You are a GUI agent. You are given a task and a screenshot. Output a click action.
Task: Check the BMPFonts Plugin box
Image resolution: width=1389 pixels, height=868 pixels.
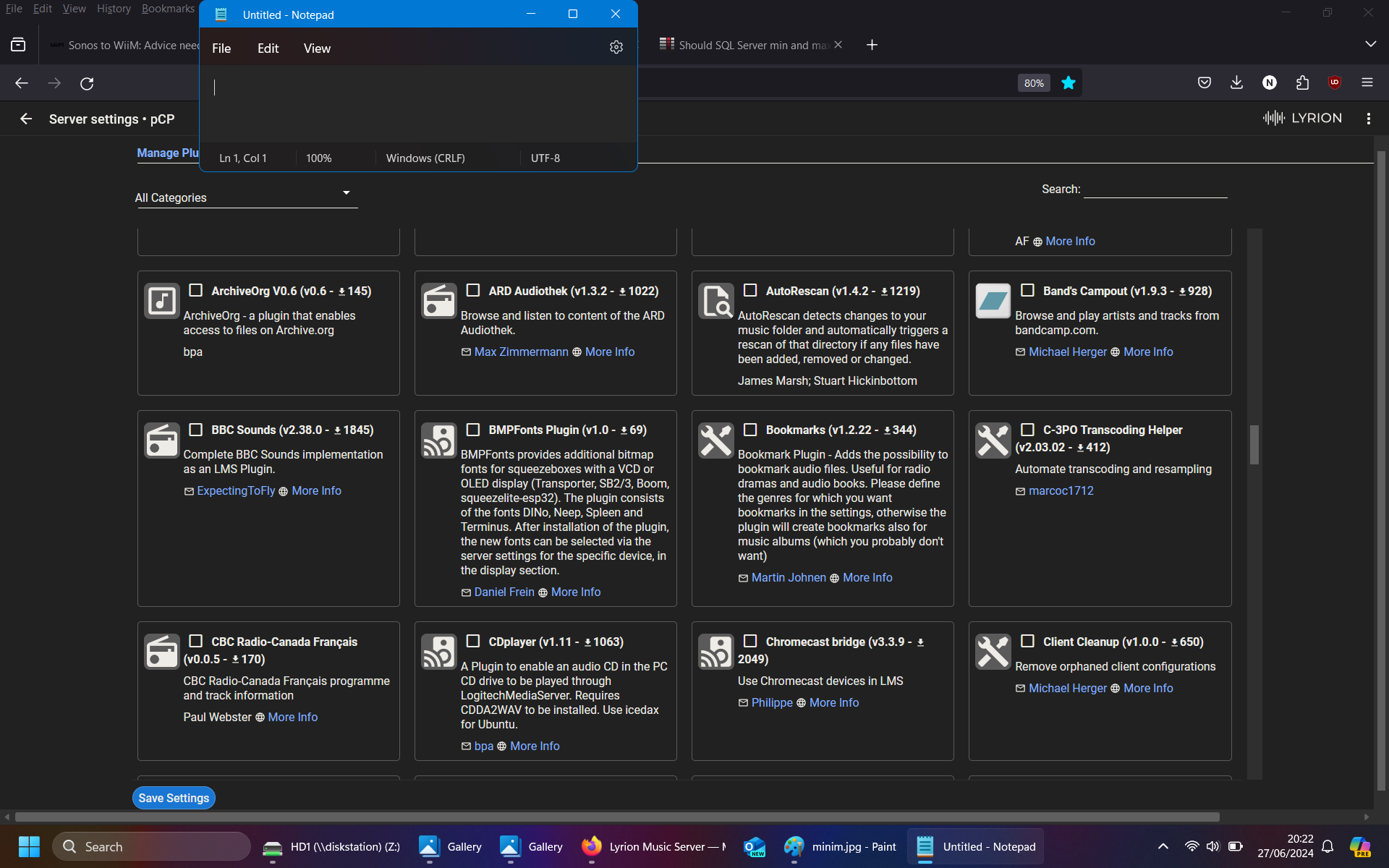click(473, 430)
